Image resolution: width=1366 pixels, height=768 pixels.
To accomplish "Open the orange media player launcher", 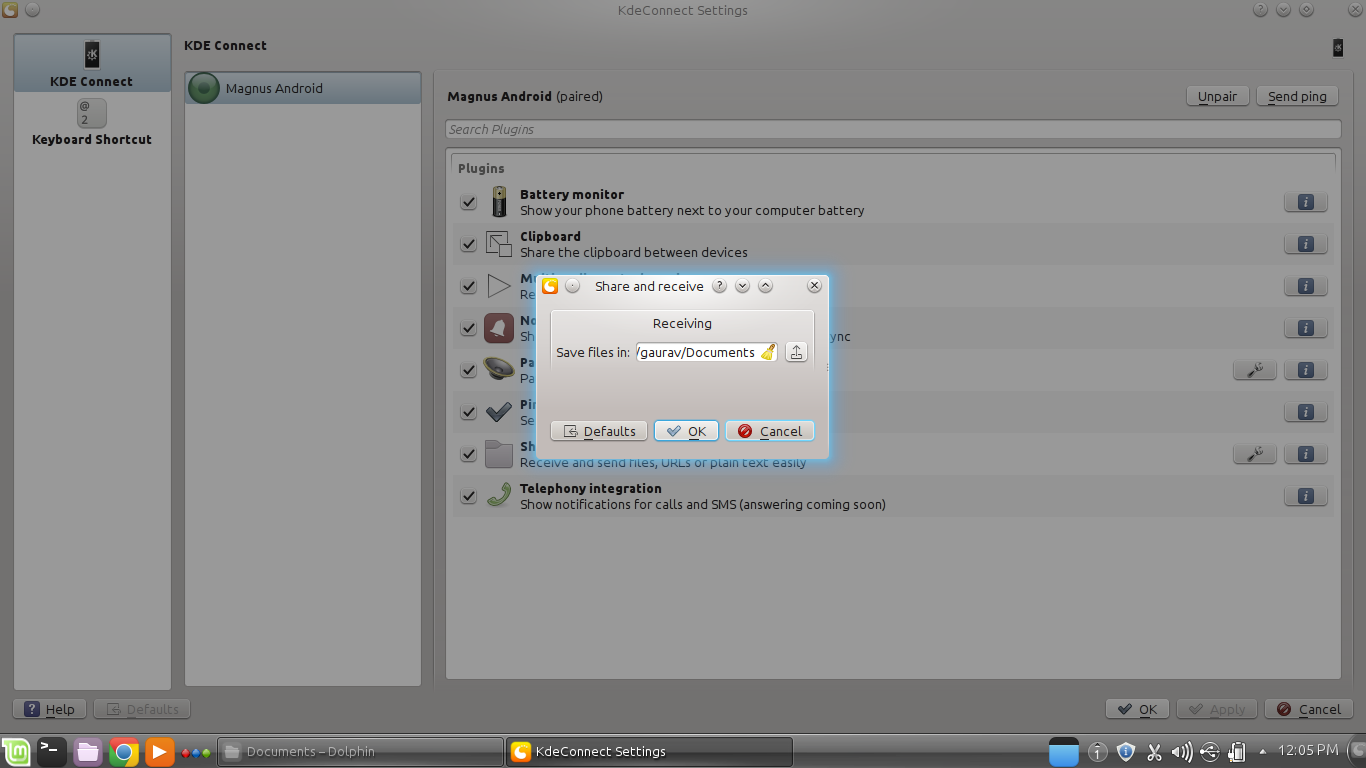I will tap(159, 752).
